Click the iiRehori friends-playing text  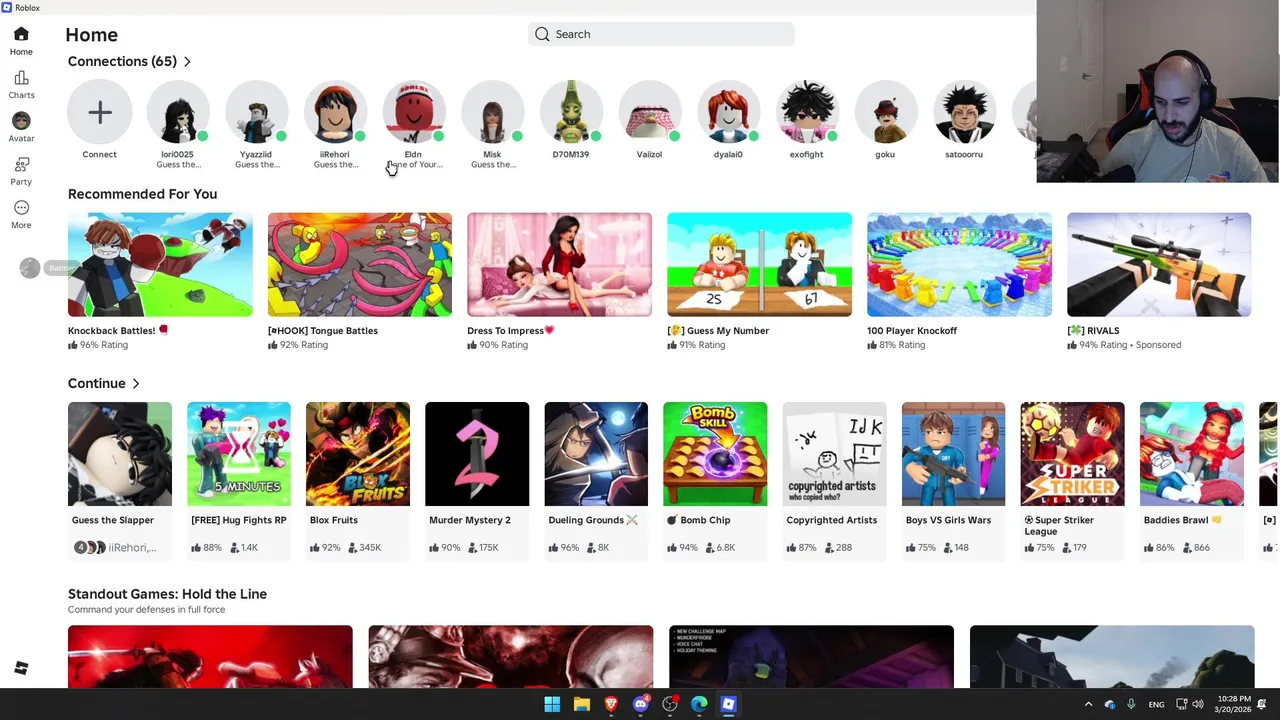tap(132, 547)
